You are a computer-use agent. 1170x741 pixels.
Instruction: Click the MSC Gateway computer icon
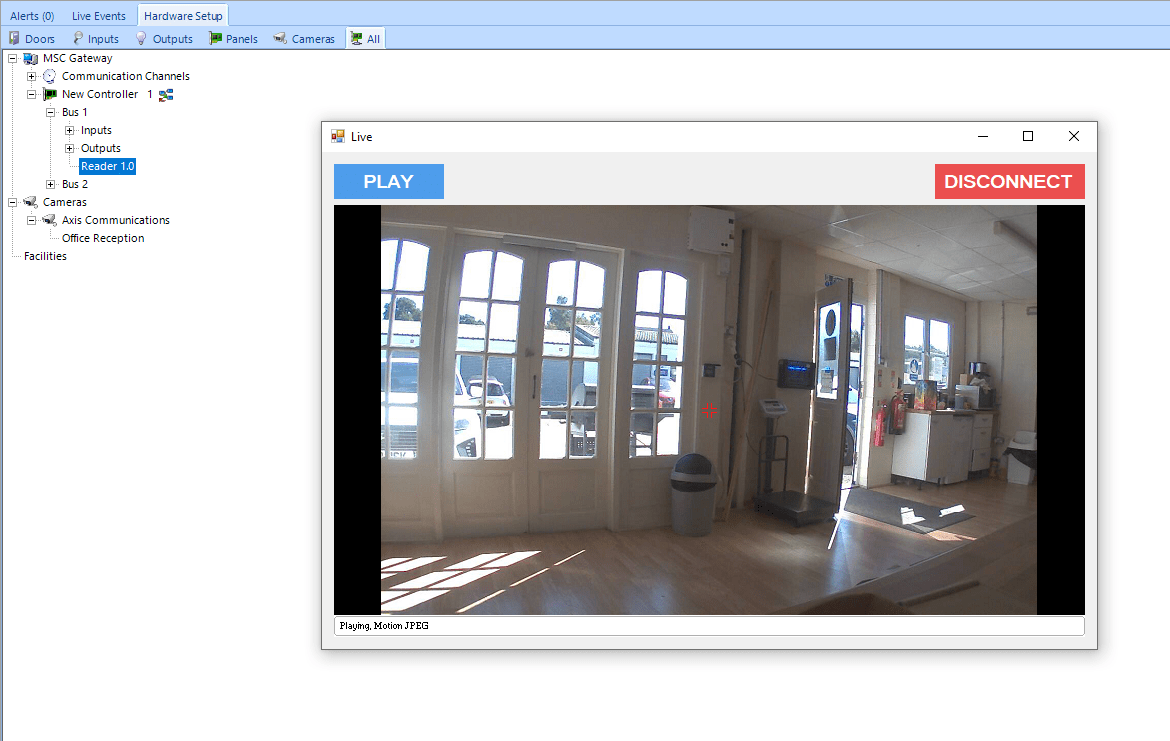tap(31, 58)
